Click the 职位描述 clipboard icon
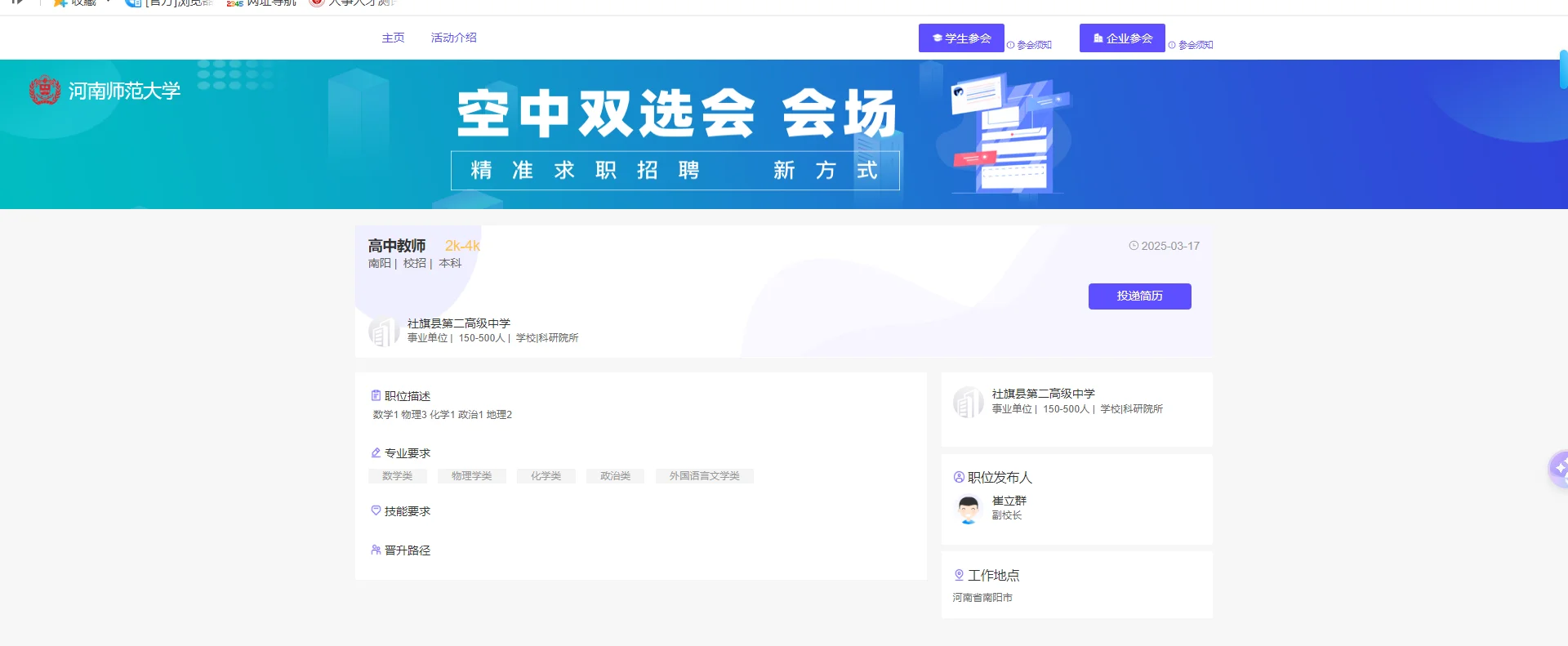The image size is (1568, 646). pyautogui.click(x=376, y=395)
